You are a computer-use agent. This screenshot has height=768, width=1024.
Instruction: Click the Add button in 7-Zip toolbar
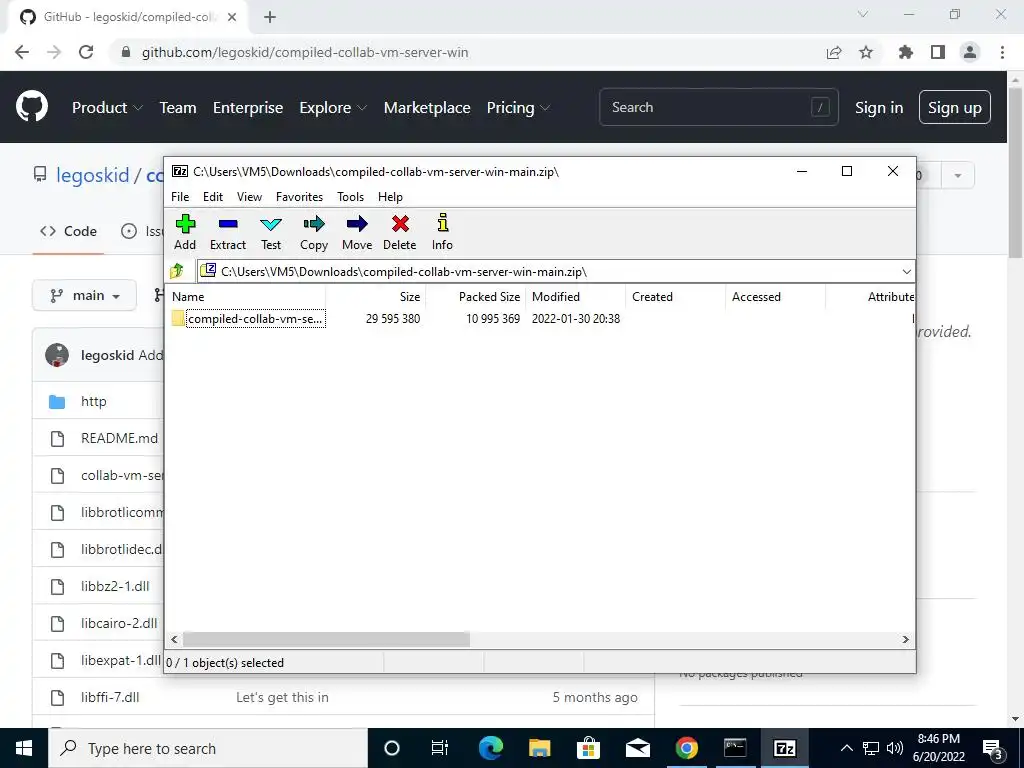click(x=185, y=232)
